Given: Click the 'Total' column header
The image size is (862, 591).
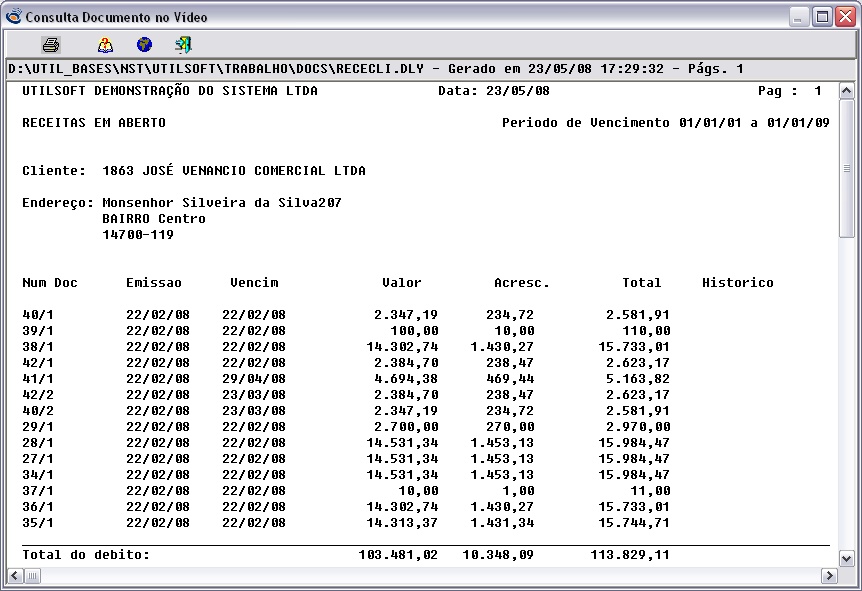Looking at the screenshot, I should 642,283.
